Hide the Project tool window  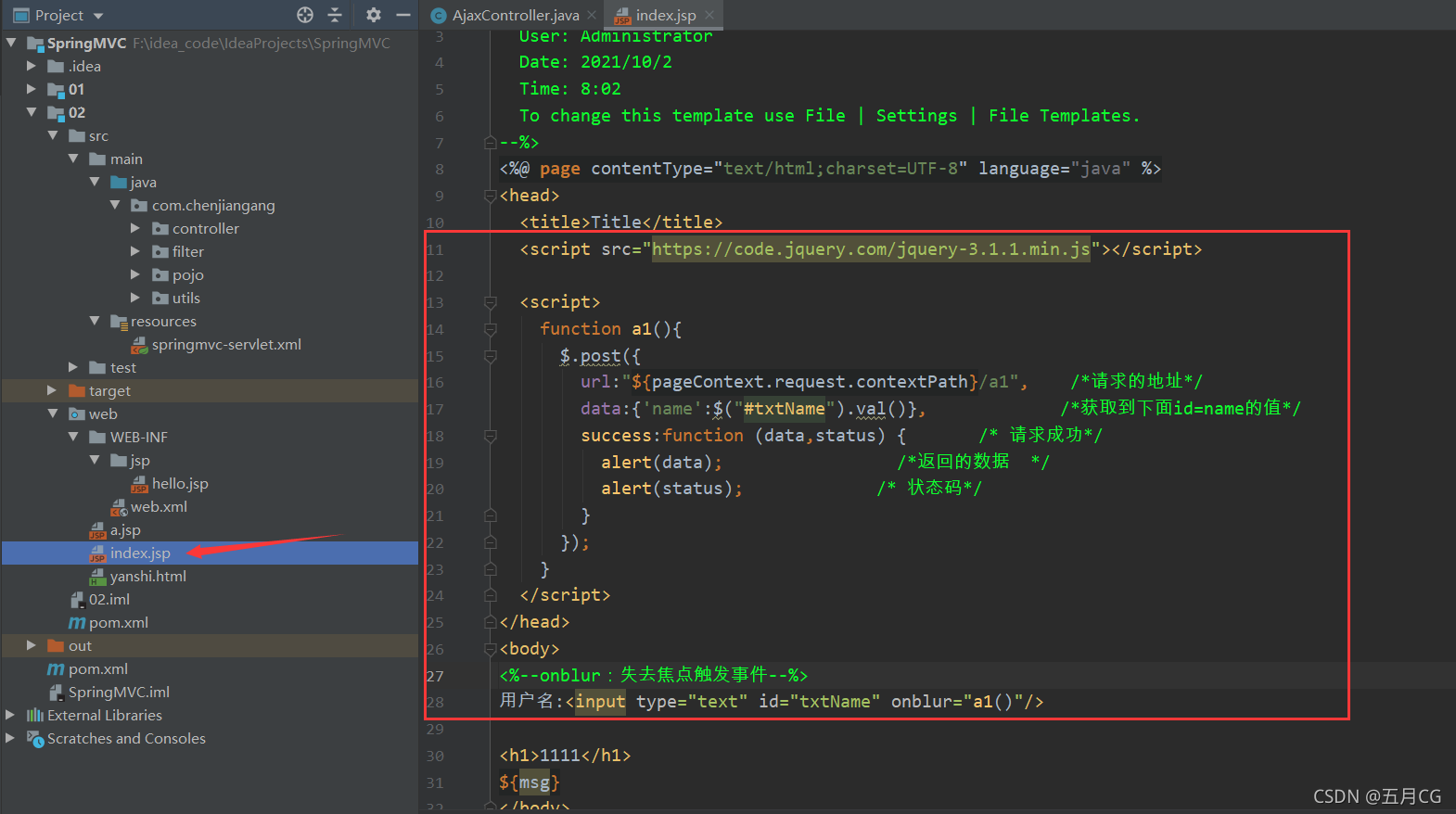tap(402, 15)
